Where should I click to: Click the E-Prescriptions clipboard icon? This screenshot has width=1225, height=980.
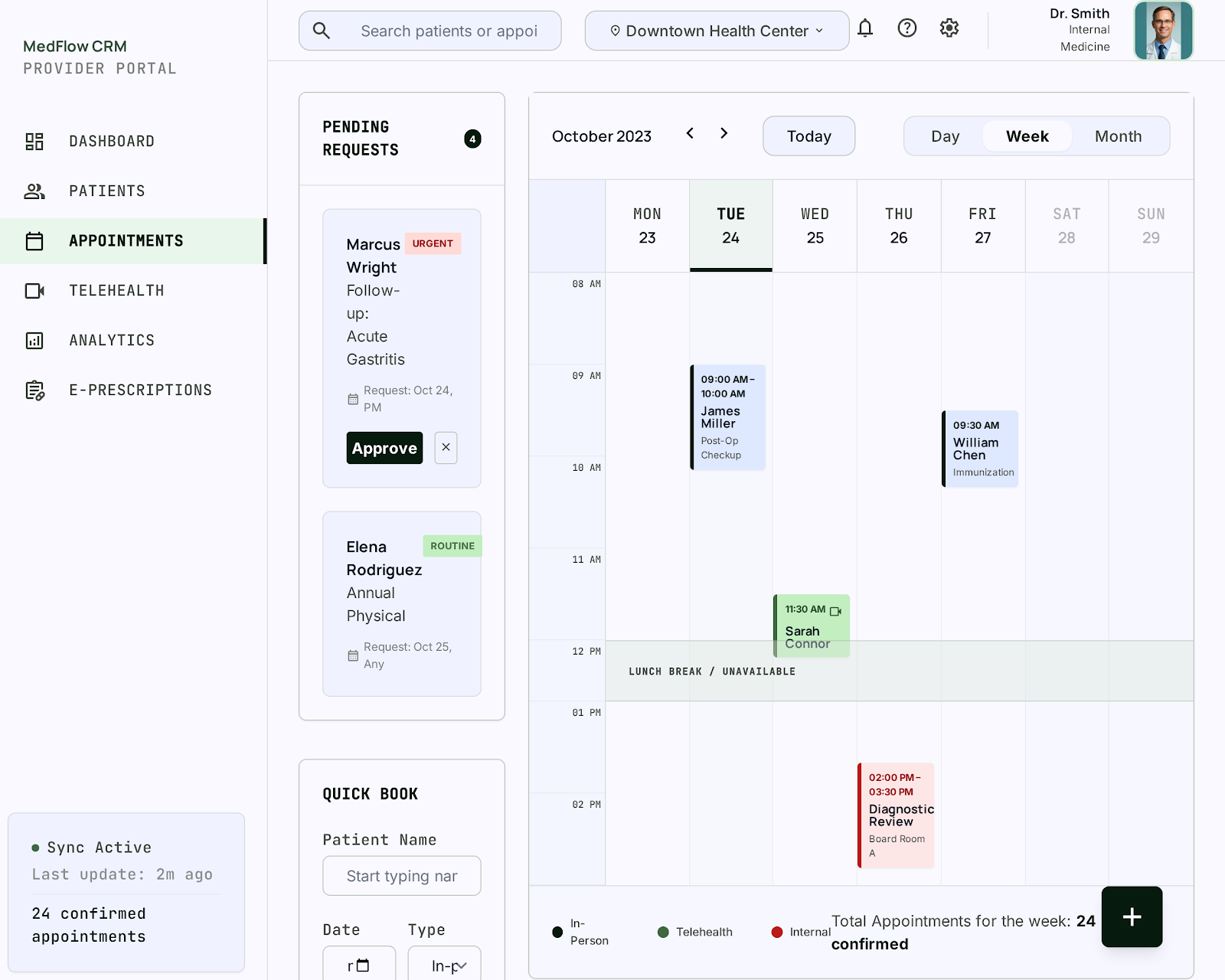(35, 390)
